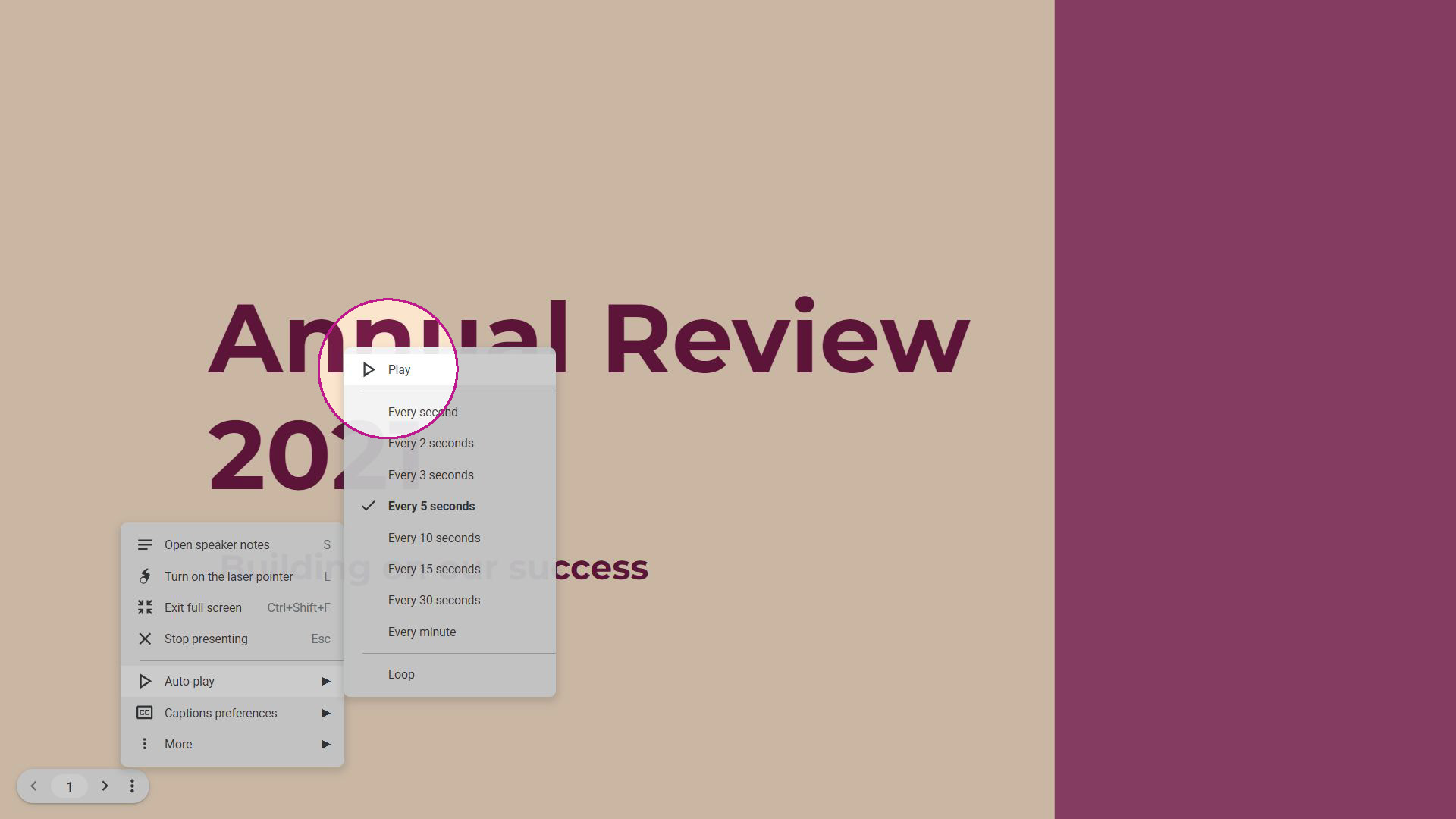Click the exit full screen icon
Viewport: 1456px width, 819px height.
[x=144, y=607]
